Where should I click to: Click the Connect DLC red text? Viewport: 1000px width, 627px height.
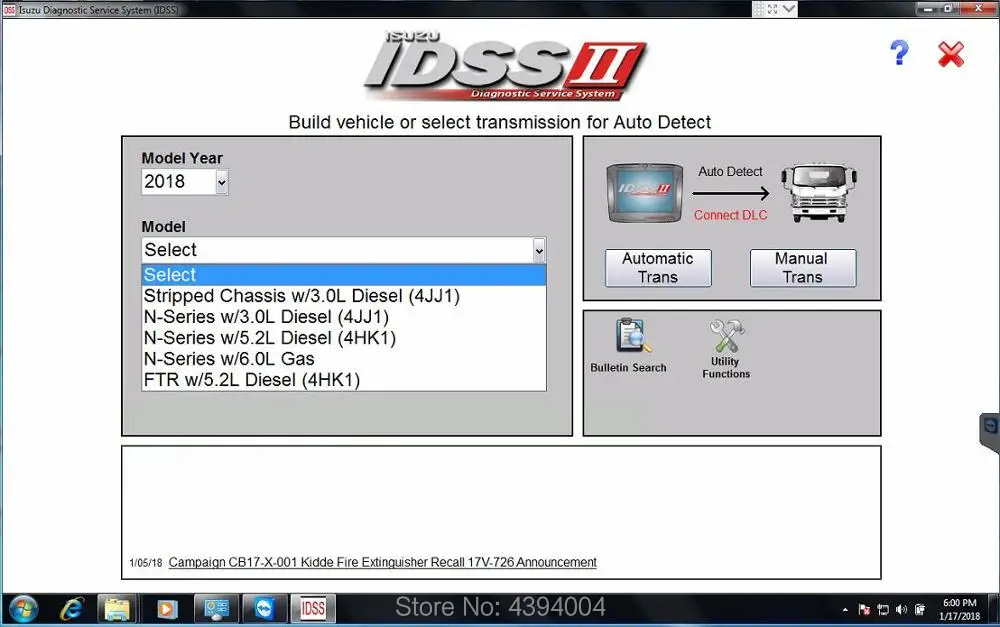pos(730,216)
